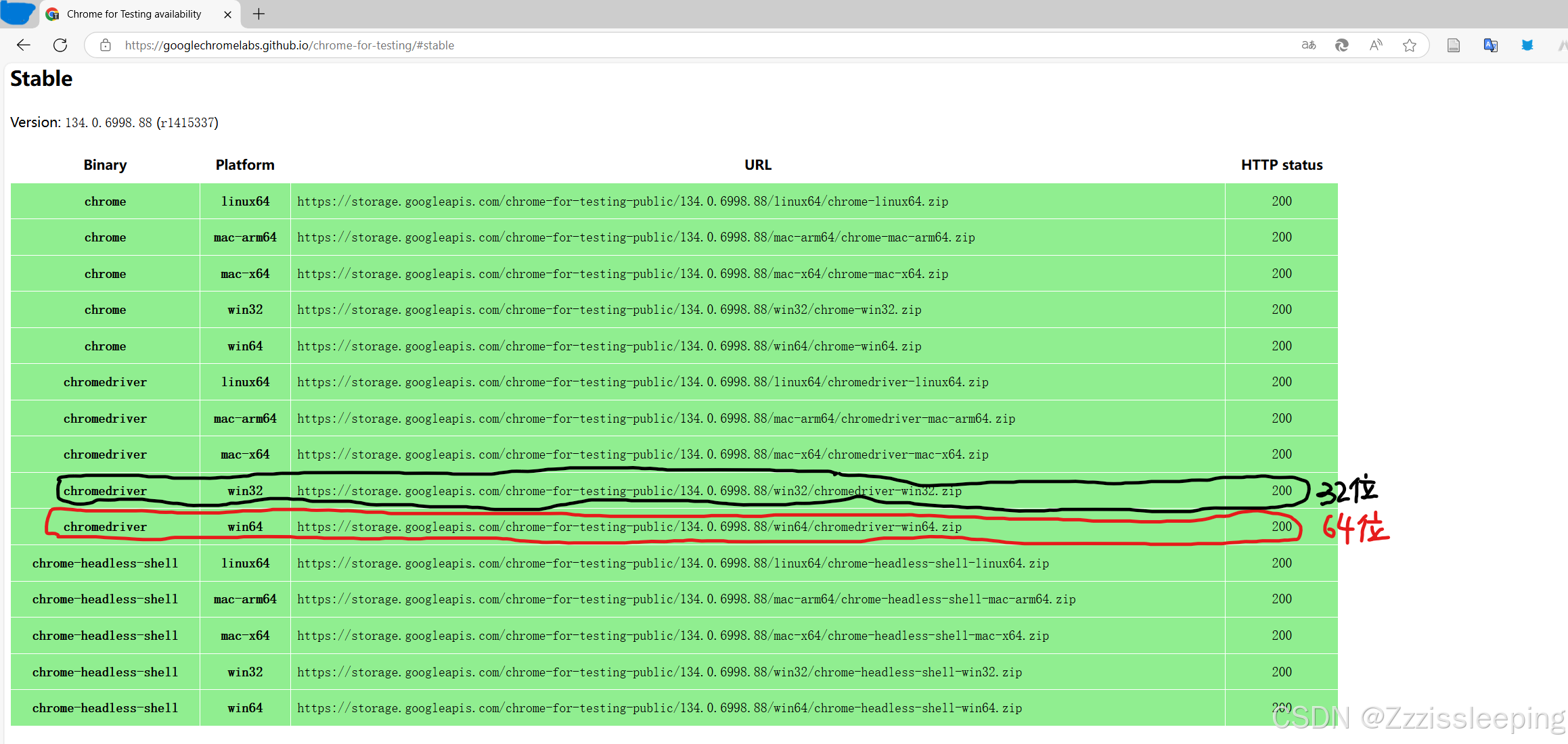View site information via the lock icon
1568x744 pixels.
tap(105, 45)
